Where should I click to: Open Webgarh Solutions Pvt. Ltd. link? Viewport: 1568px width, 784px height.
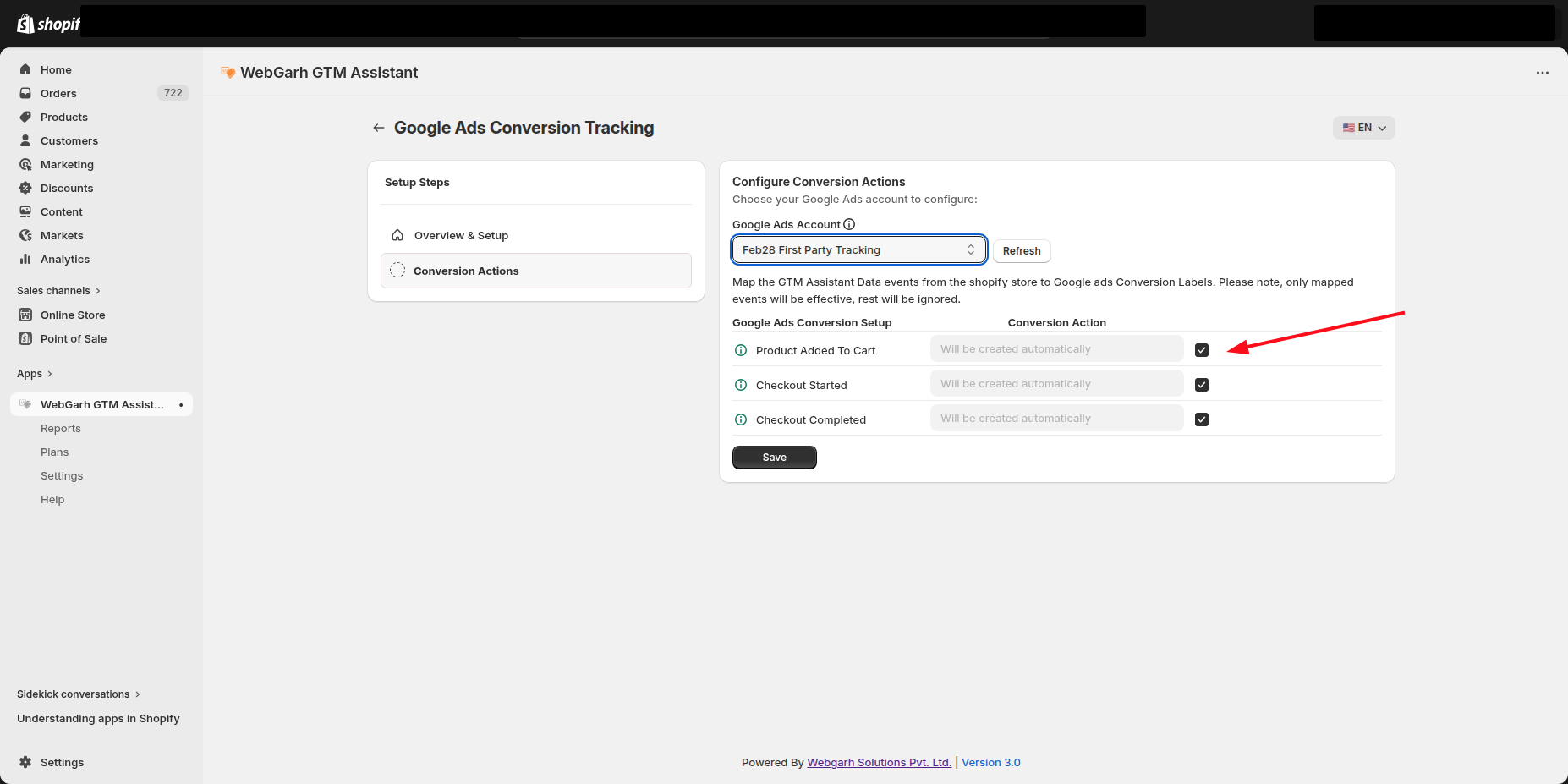pos(880,763)
